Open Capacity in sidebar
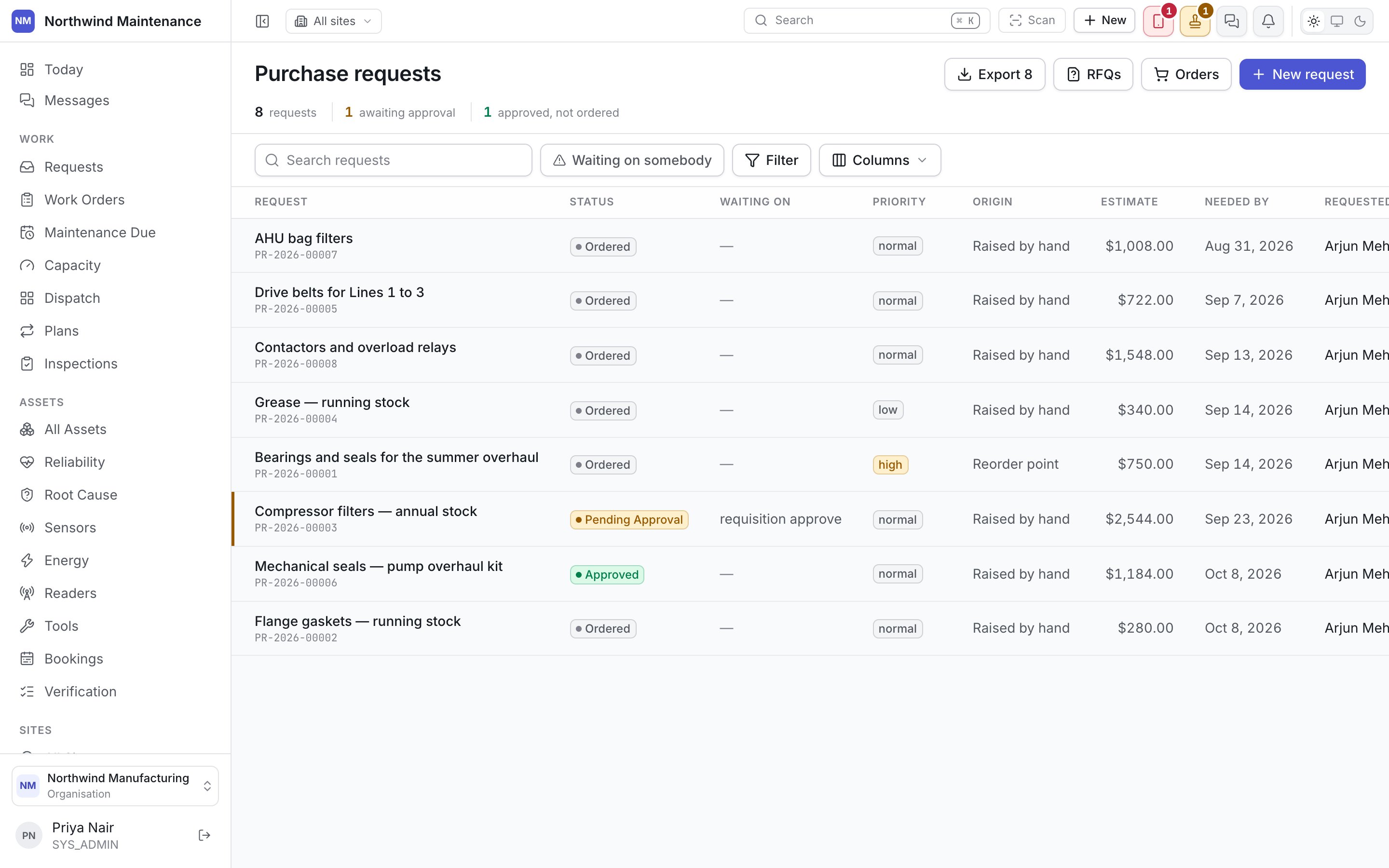Image resolution: width=1389 pixels, height=868 pixels. pos(115,265)
